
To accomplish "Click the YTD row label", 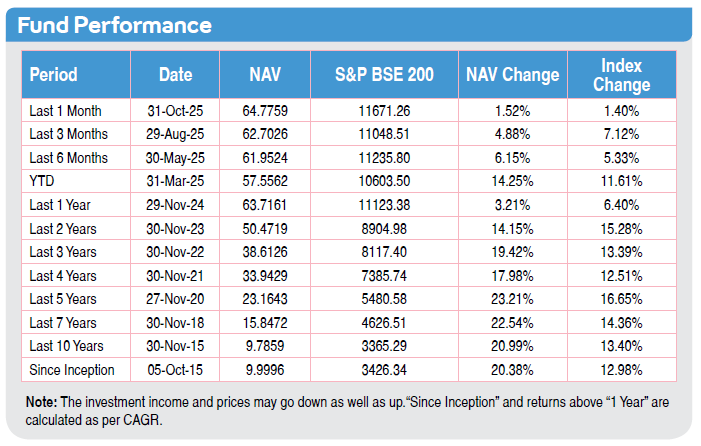I will pos(42,182).
